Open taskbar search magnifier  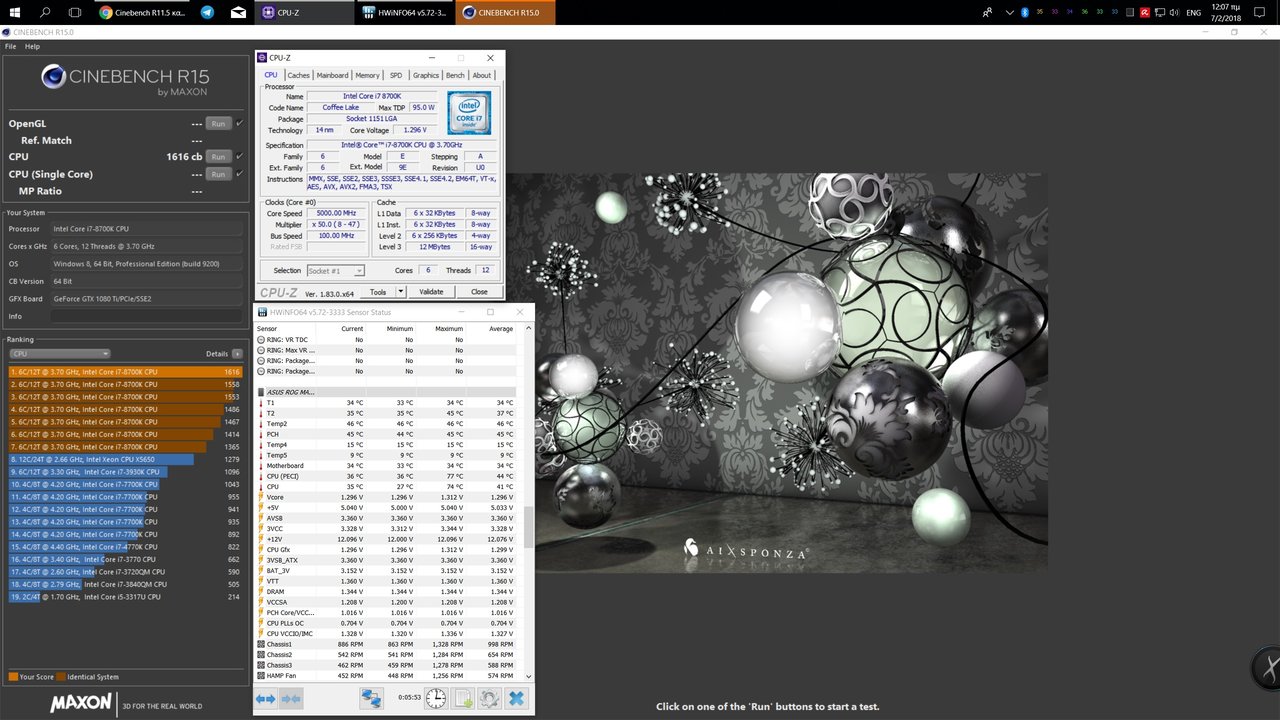(x=45, y=12)
